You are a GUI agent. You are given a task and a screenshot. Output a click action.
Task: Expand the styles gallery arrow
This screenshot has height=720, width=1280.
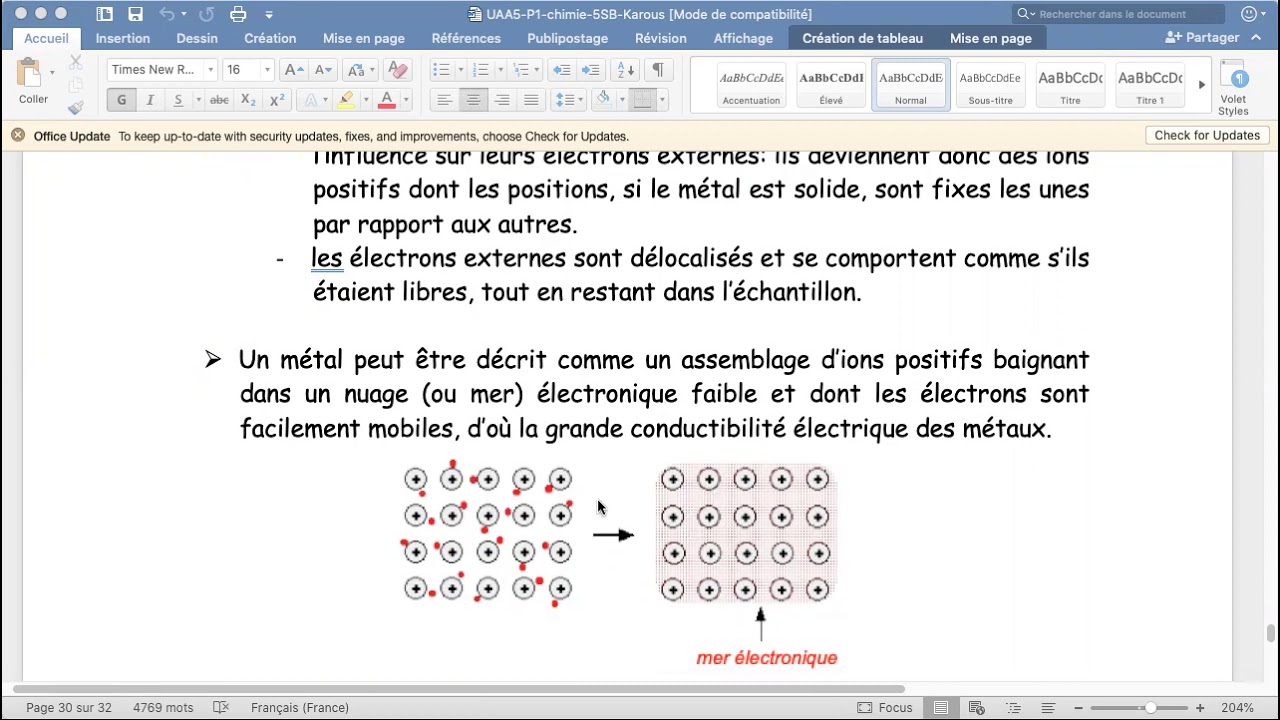click(1202, 85)
